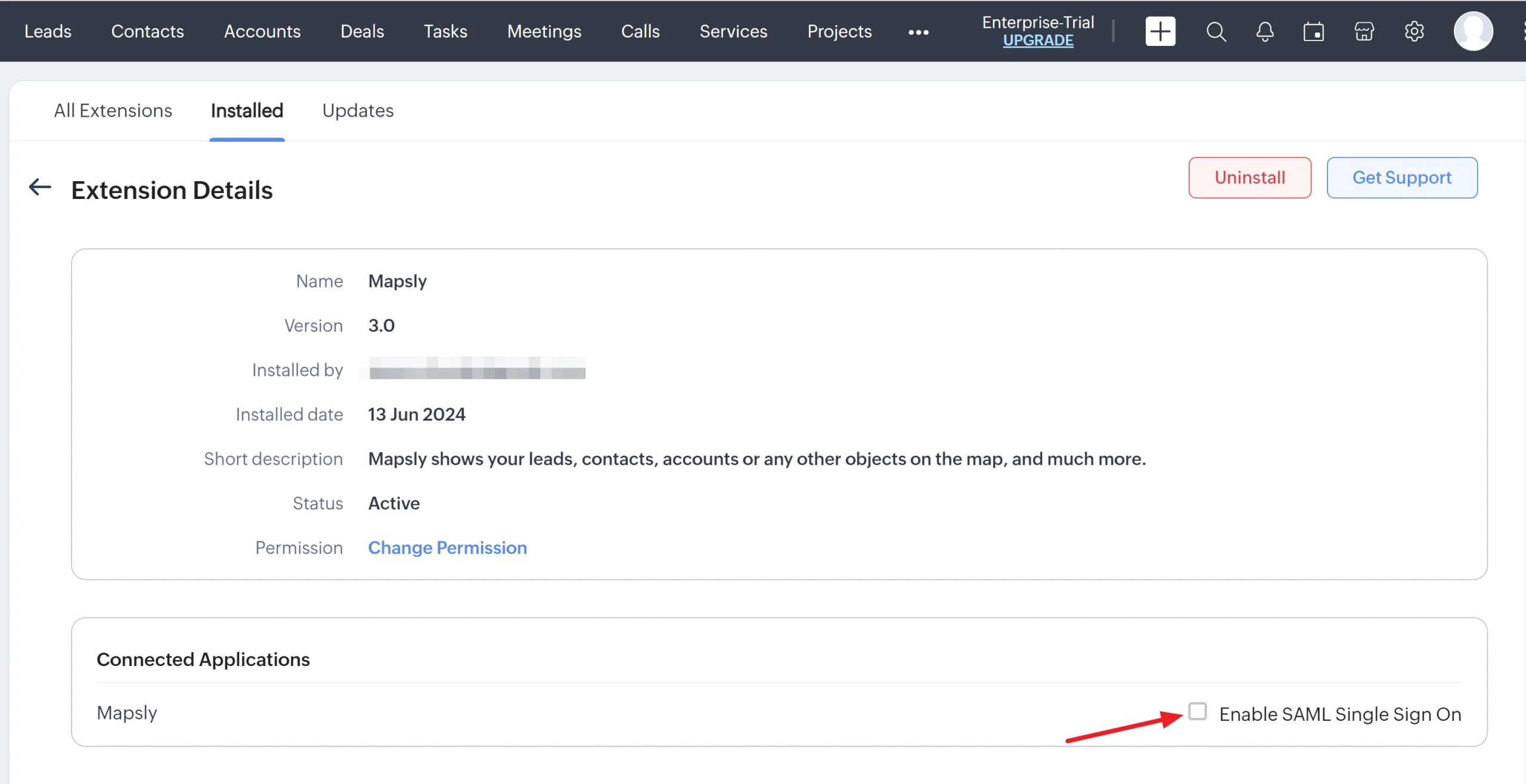1526x784 pixels.
Task: Click the UPGRADE link under Enterprise-Trial
Action: click(1038, 41)
